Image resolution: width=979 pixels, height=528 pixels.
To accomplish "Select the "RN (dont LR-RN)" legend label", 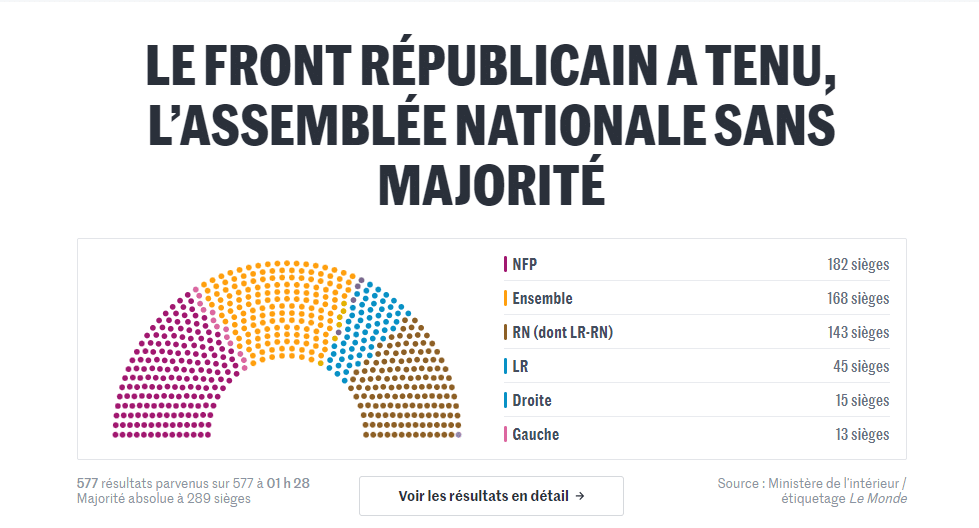I will [562, 332].
